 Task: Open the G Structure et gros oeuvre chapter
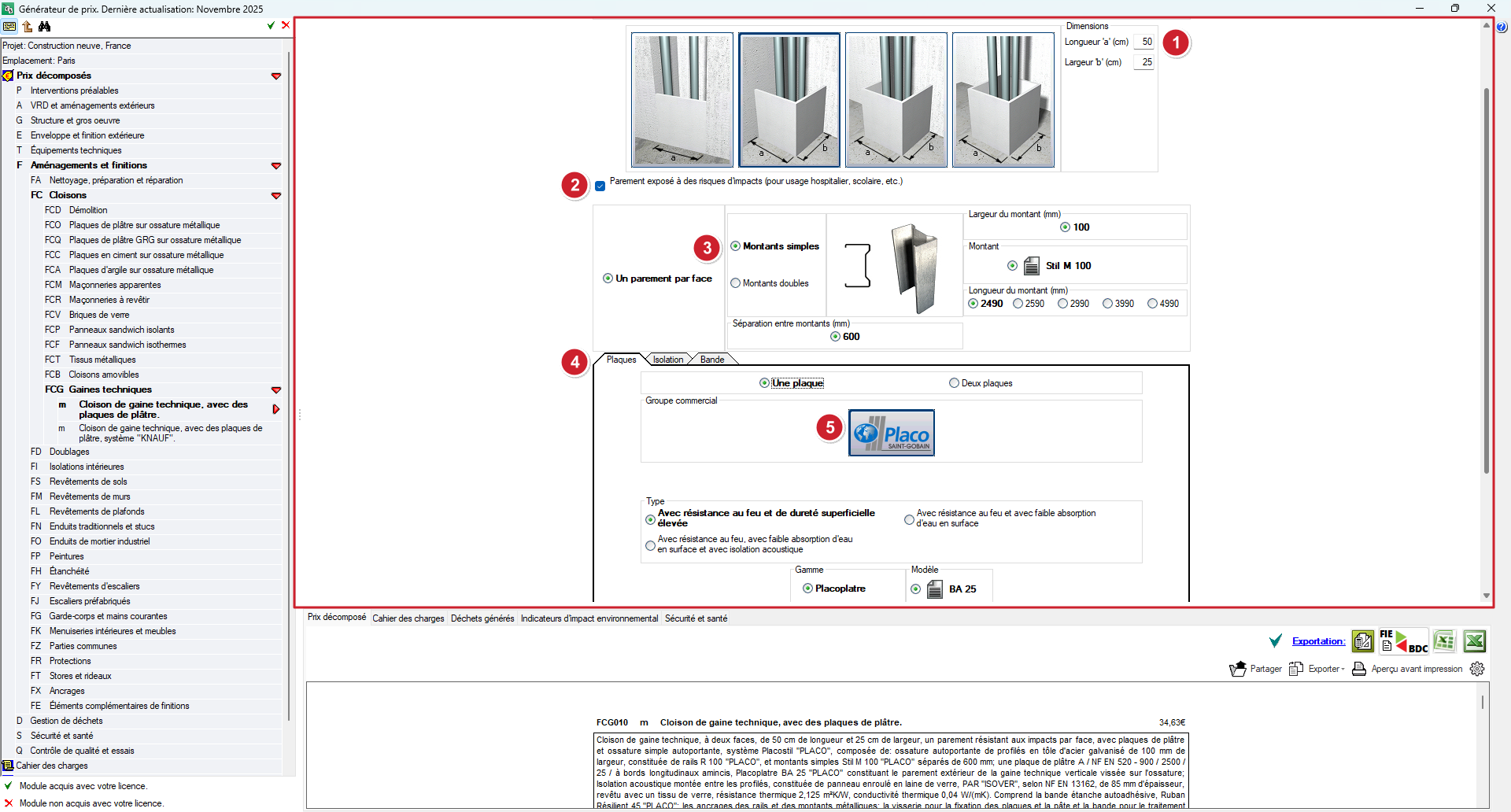coord(75,120)
